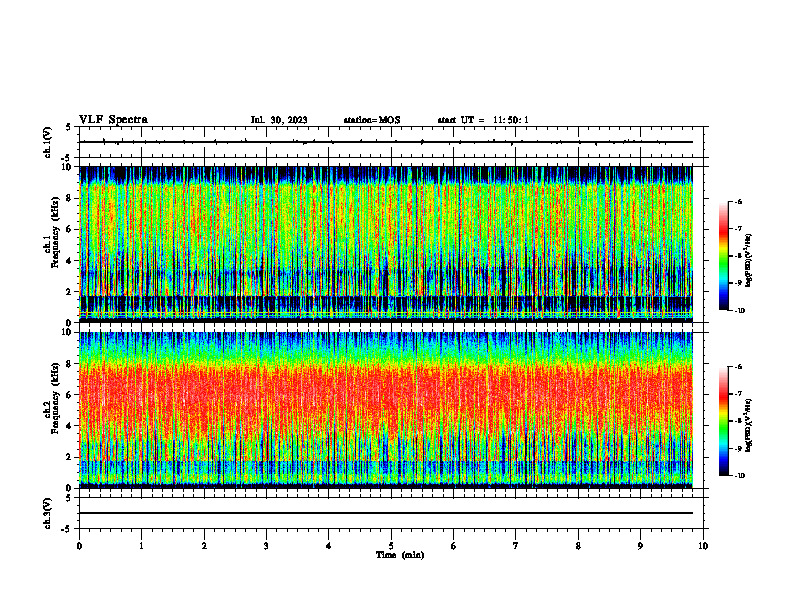Click the "Time (min)" x-axis label

coord(400,555)
